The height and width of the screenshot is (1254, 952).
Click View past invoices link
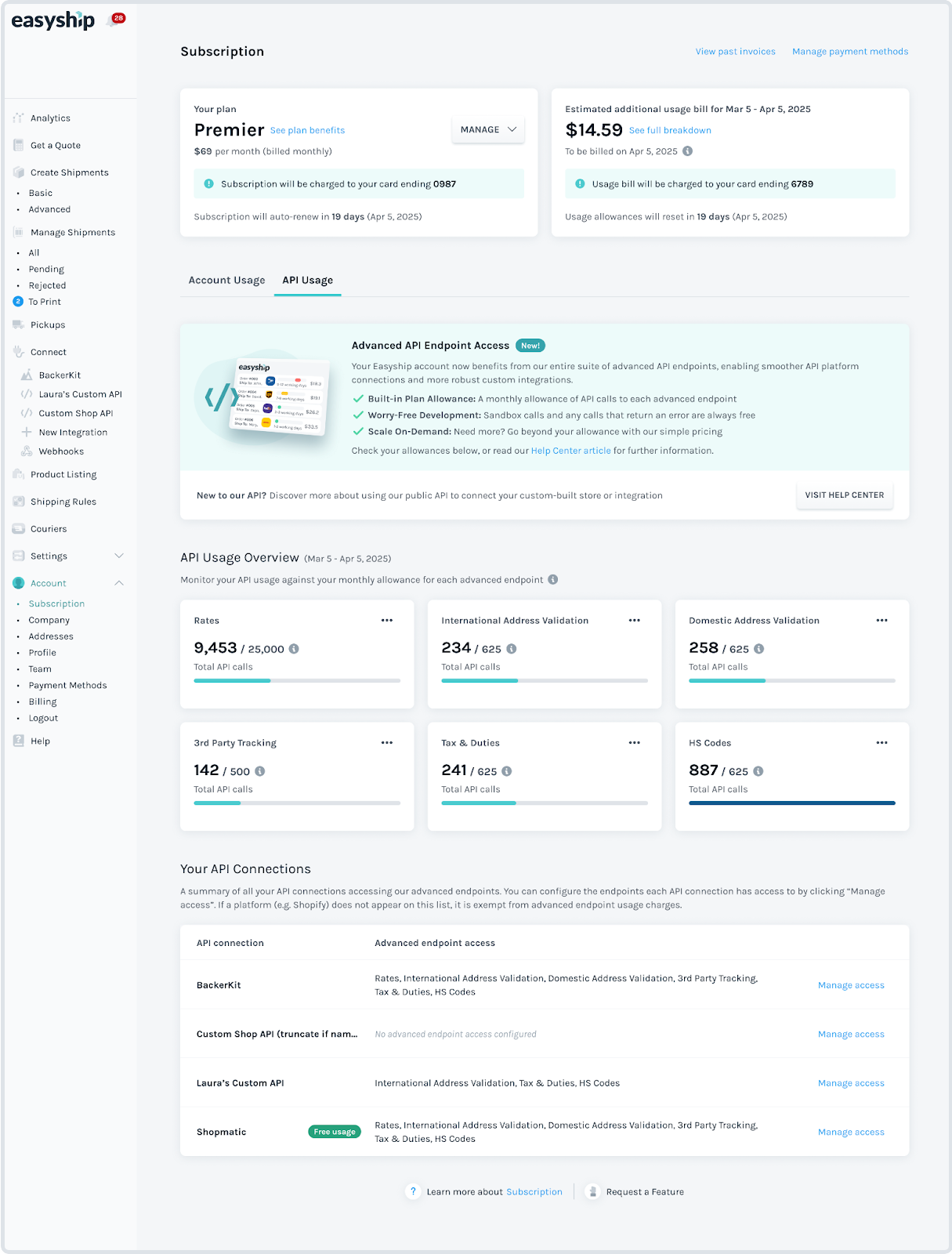point(736,52)
